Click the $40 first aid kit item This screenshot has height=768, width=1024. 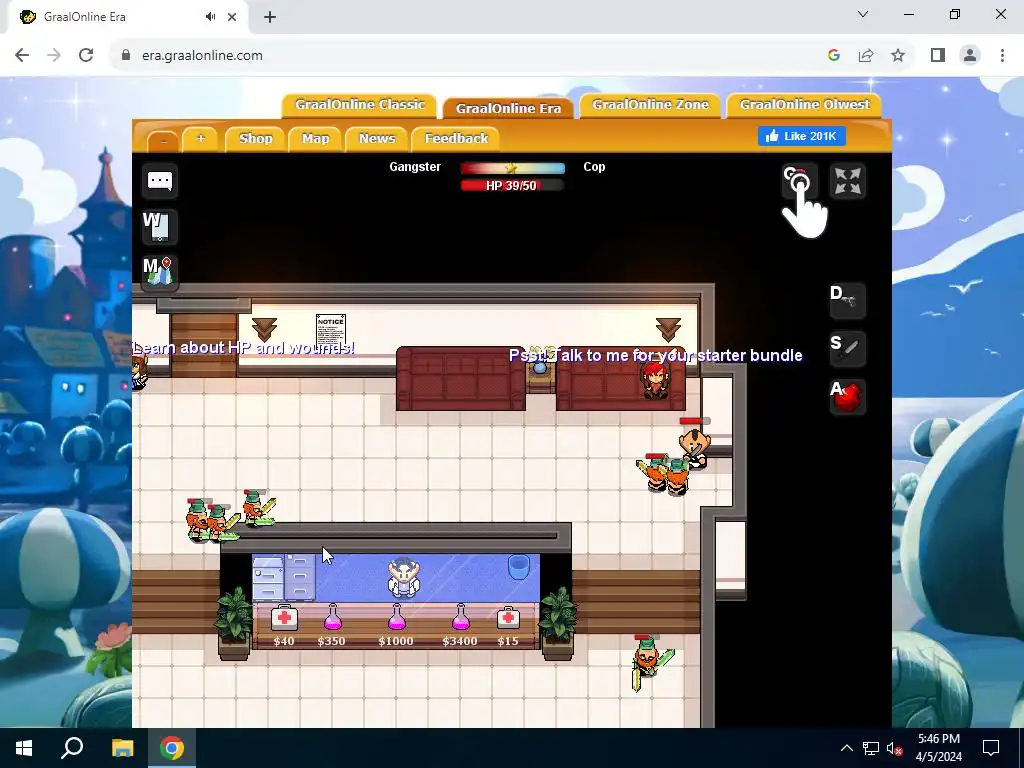click(x=284, y=617)
